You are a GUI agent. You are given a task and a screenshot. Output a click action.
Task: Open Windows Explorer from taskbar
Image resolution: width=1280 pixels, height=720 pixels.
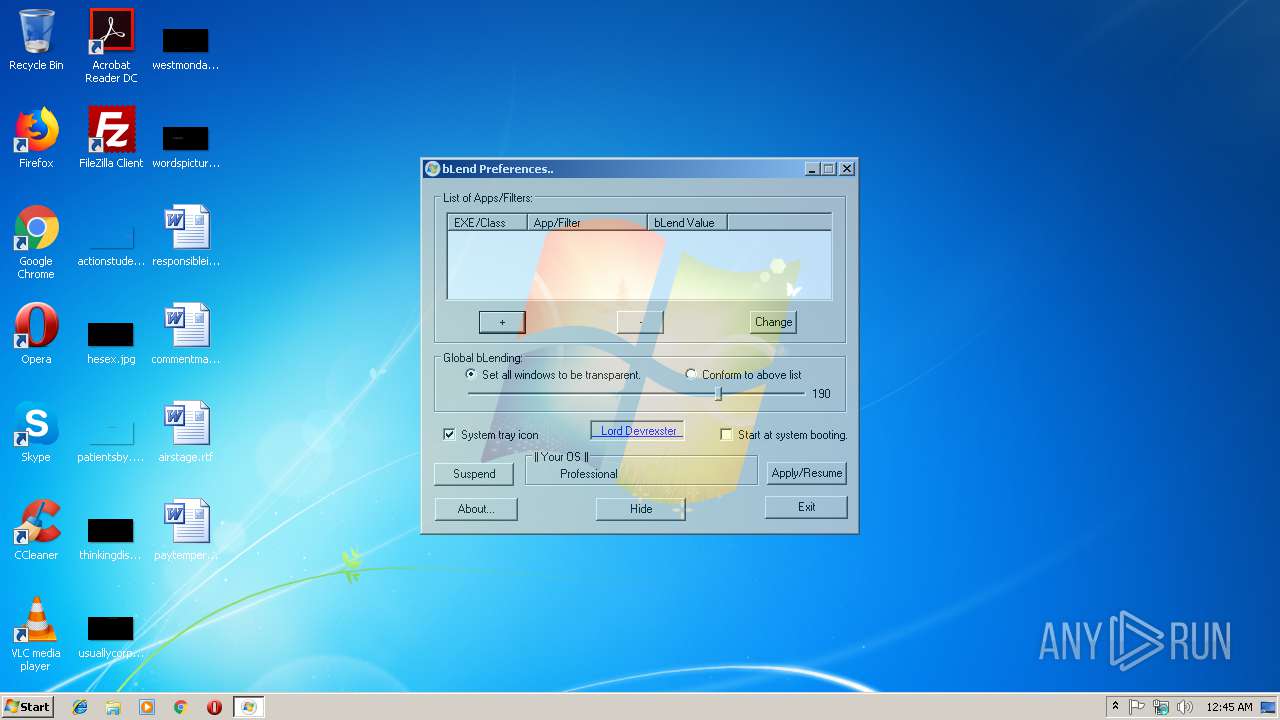pyautogui.click(x=113, y=707)
